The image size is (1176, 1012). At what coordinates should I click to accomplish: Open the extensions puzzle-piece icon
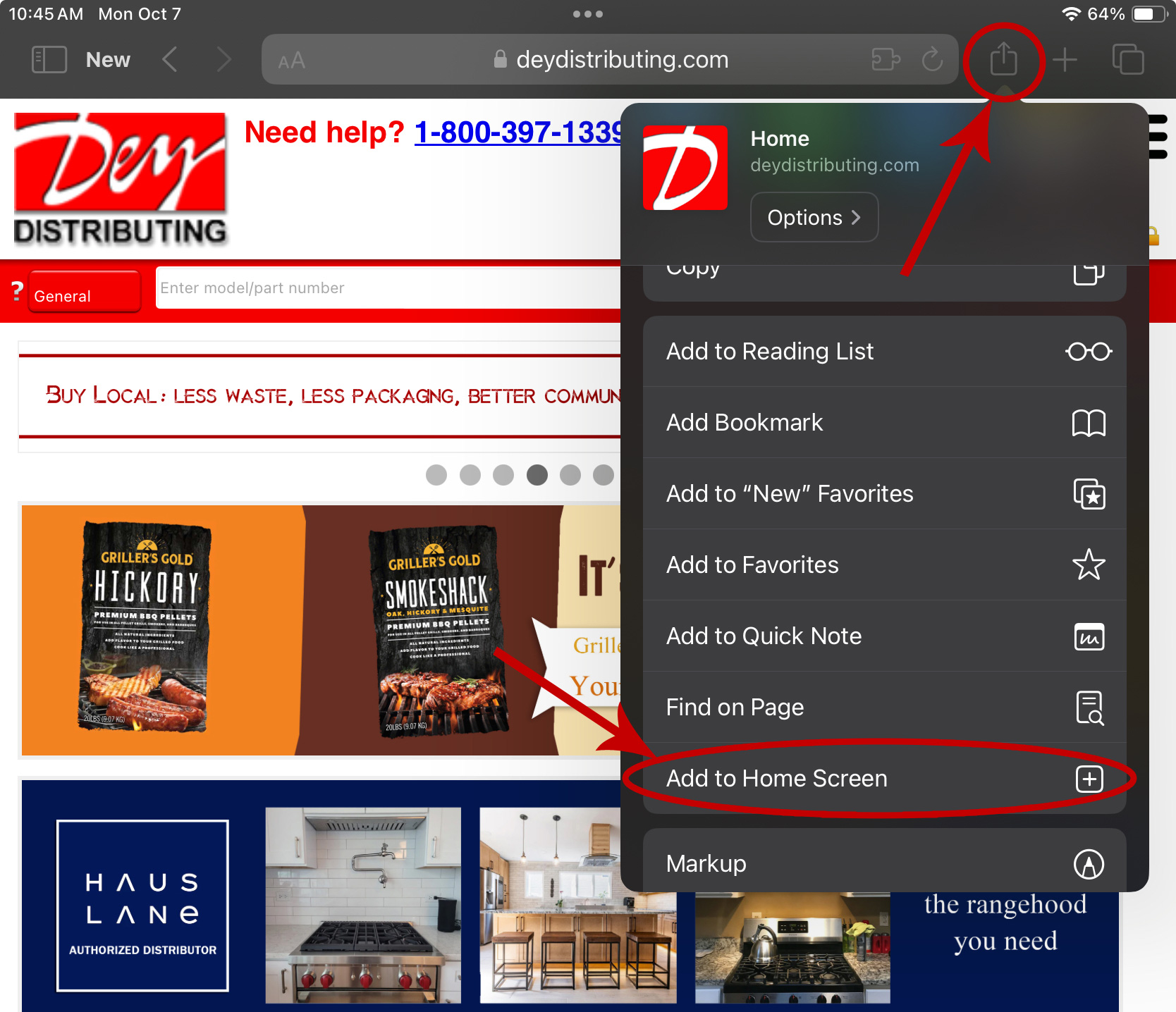coord(886,60)
